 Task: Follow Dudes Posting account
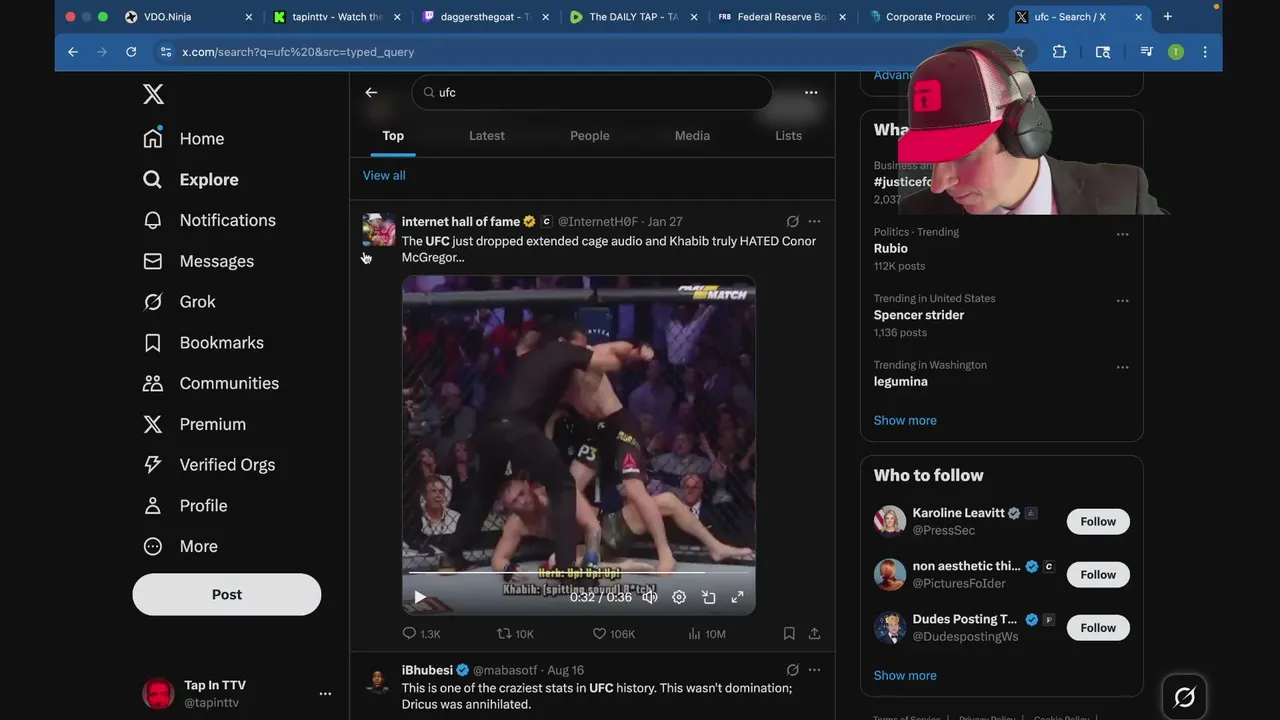pos(1098,628)
